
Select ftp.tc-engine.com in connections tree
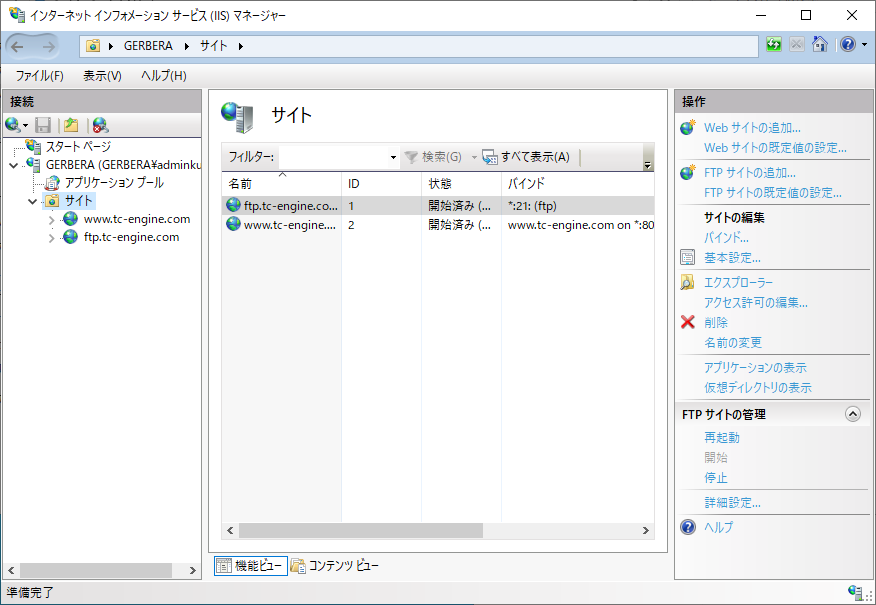pos(131,237)
